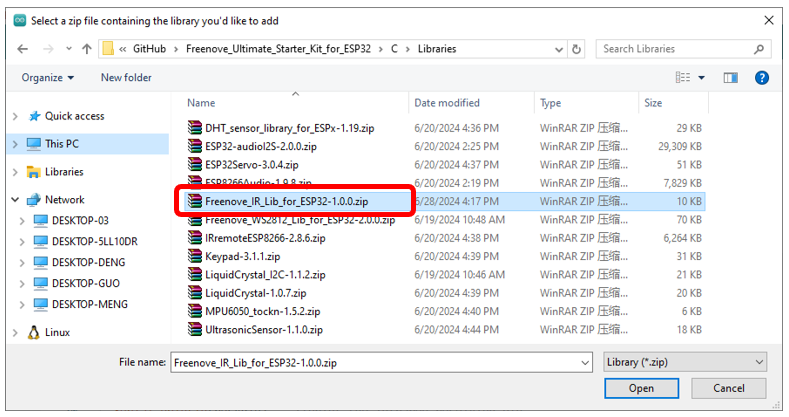Open the help question mark icon

coord(762,77)
